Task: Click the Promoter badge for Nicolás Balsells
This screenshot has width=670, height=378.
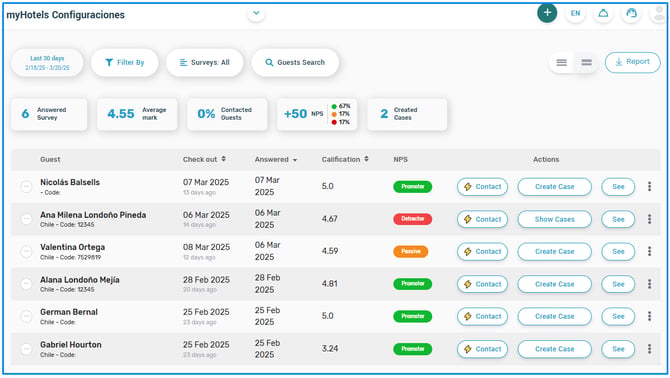Action: pyautogui.click(x=412, y=187)
